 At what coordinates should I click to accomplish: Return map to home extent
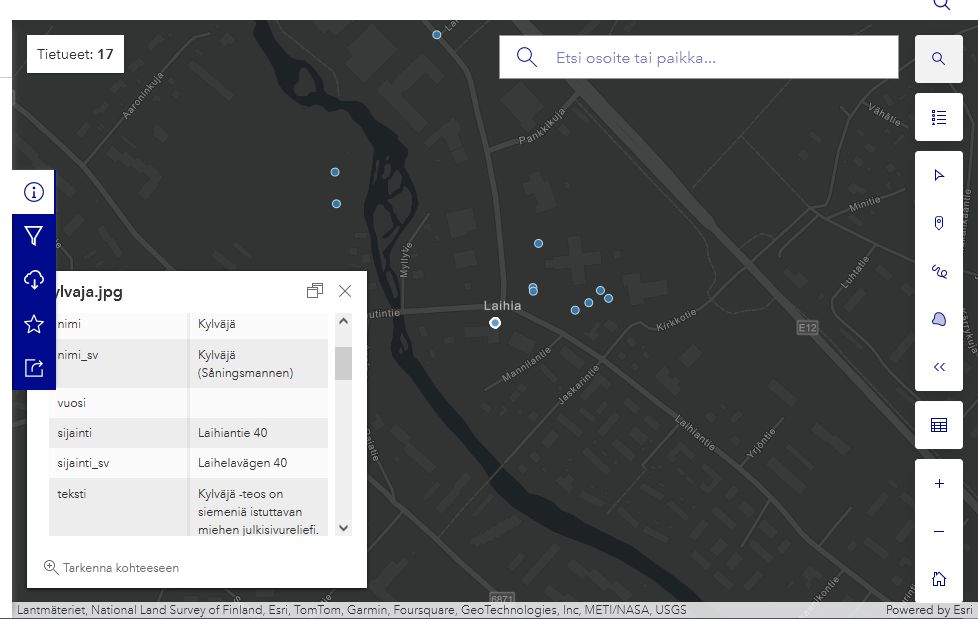pyautogui.click(x=938, y=579)
